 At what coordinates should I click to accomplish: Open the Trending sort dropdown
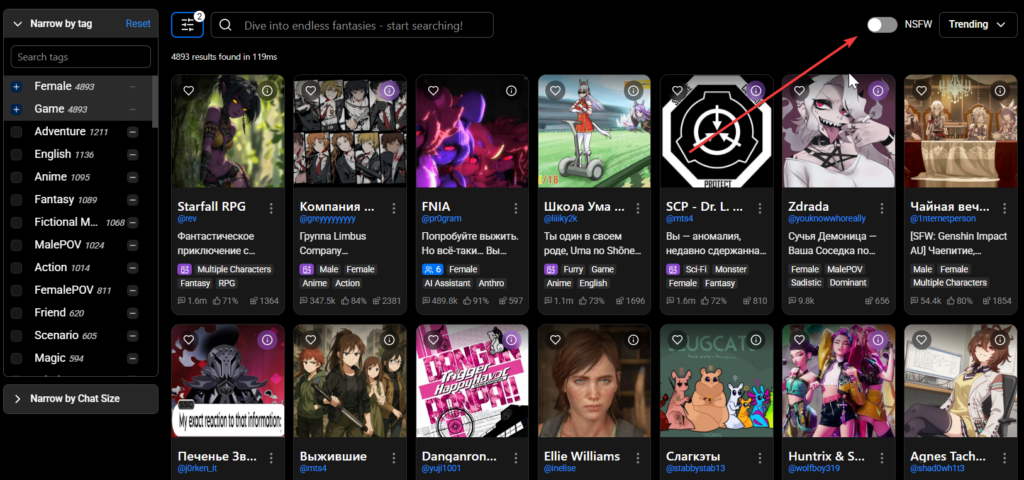(x=977, y=25)
